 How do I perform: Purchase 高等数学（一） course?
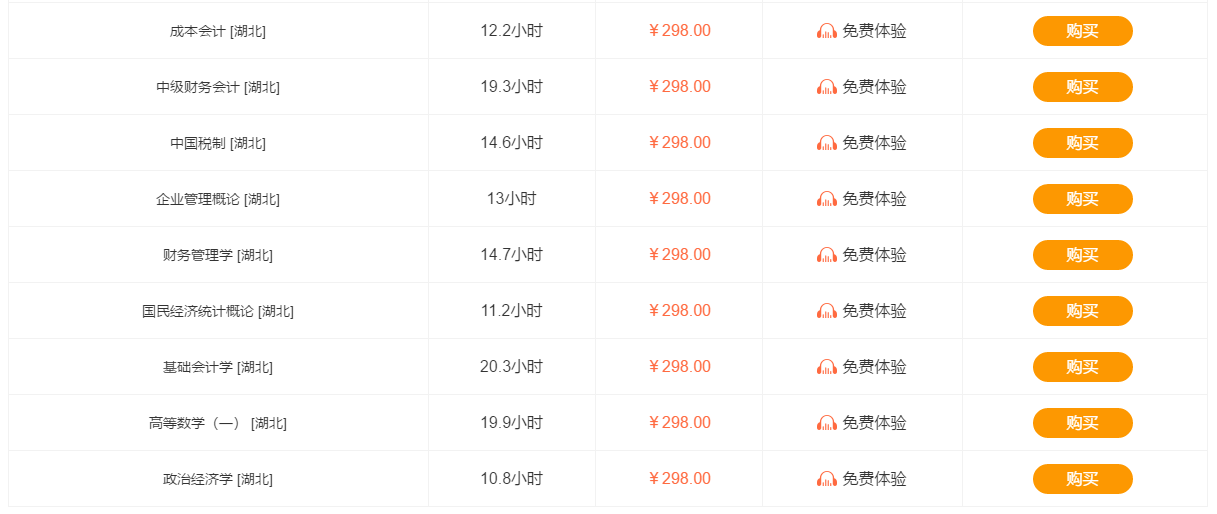[x=1082, y=423]
